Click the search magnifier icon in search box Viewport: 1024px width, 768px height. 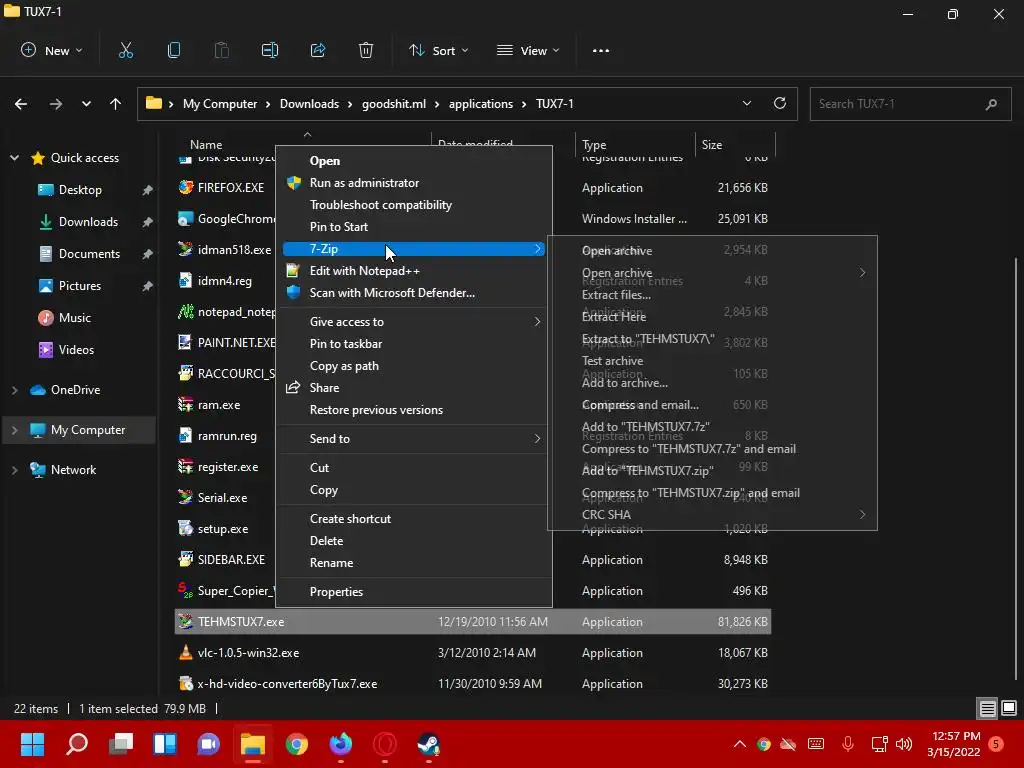pyautogui.click(x=991, y=104)
